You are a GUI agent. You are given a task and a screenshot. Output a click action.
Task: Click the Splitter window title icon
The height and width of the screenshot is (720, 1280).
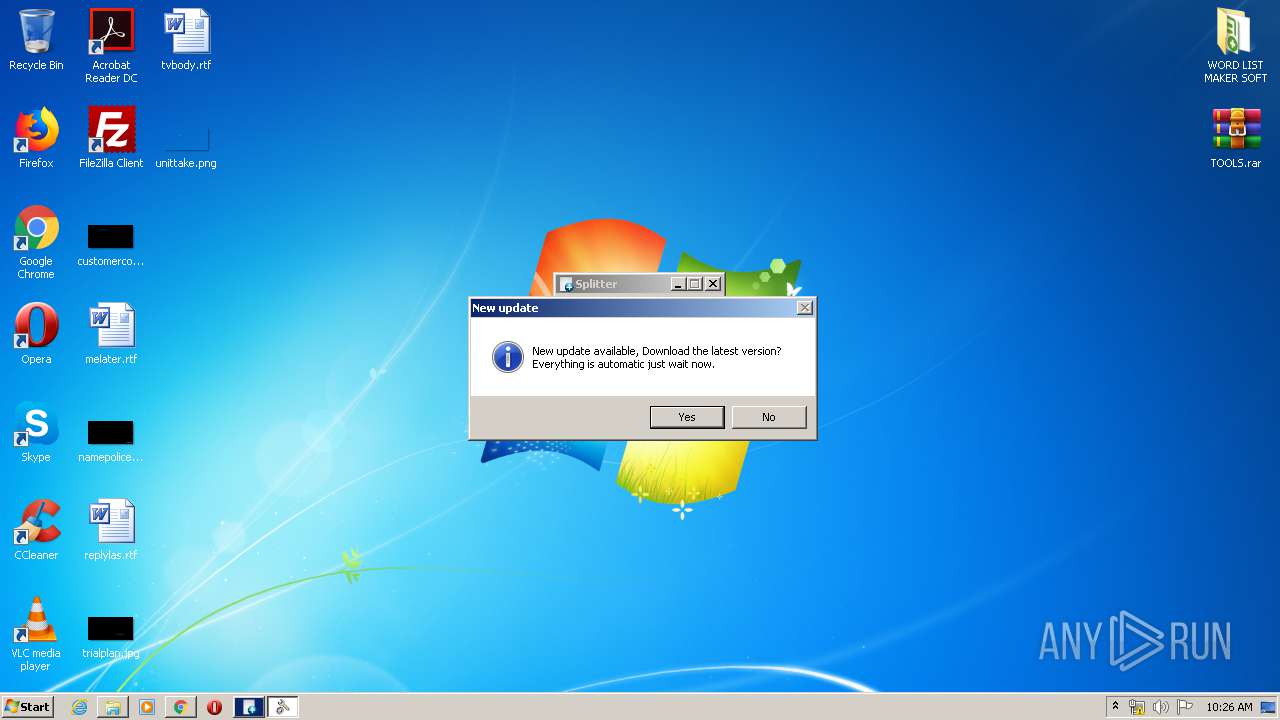[x=566, y=284]
